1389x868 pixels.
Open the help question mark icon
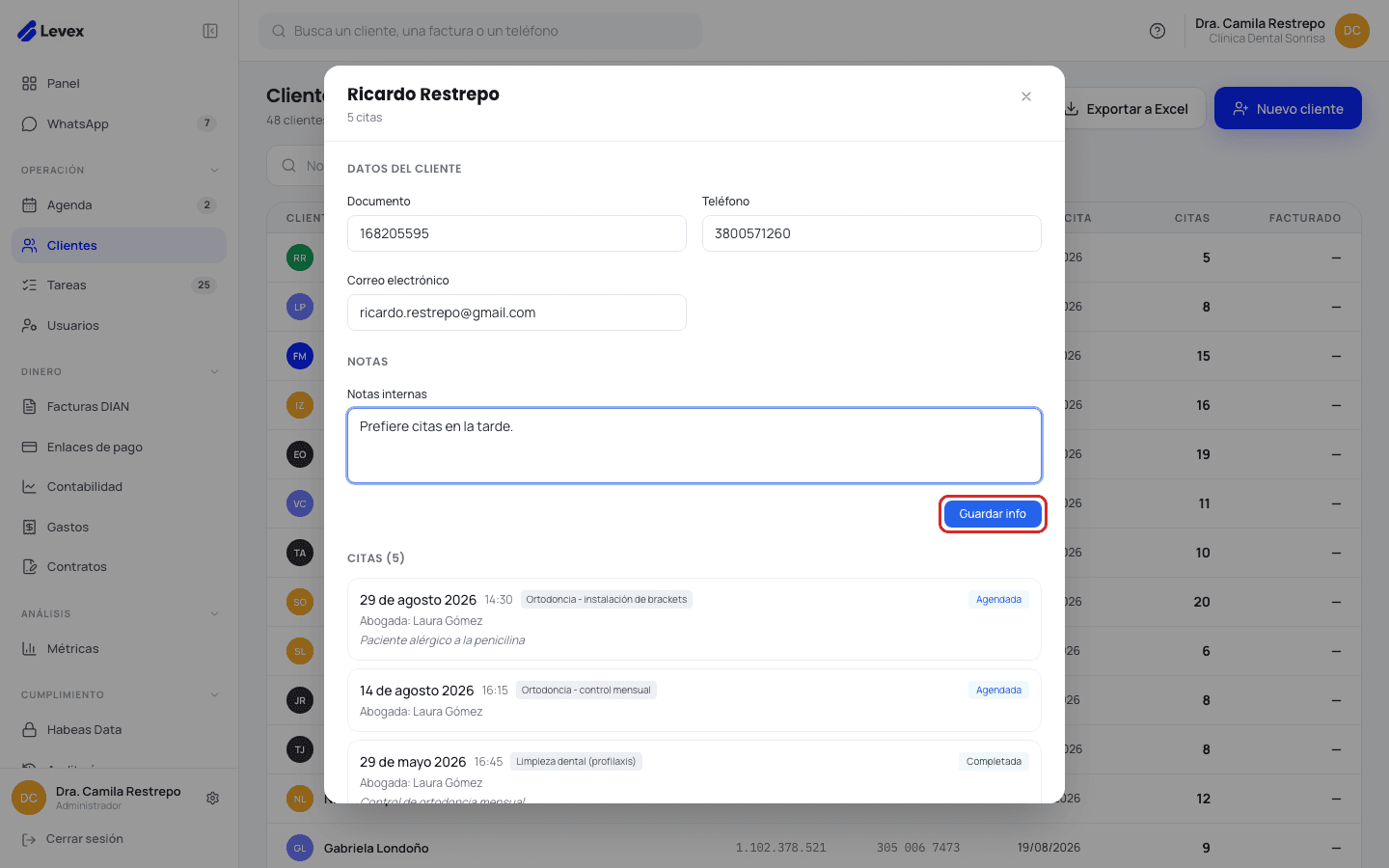coord(1157,31)
